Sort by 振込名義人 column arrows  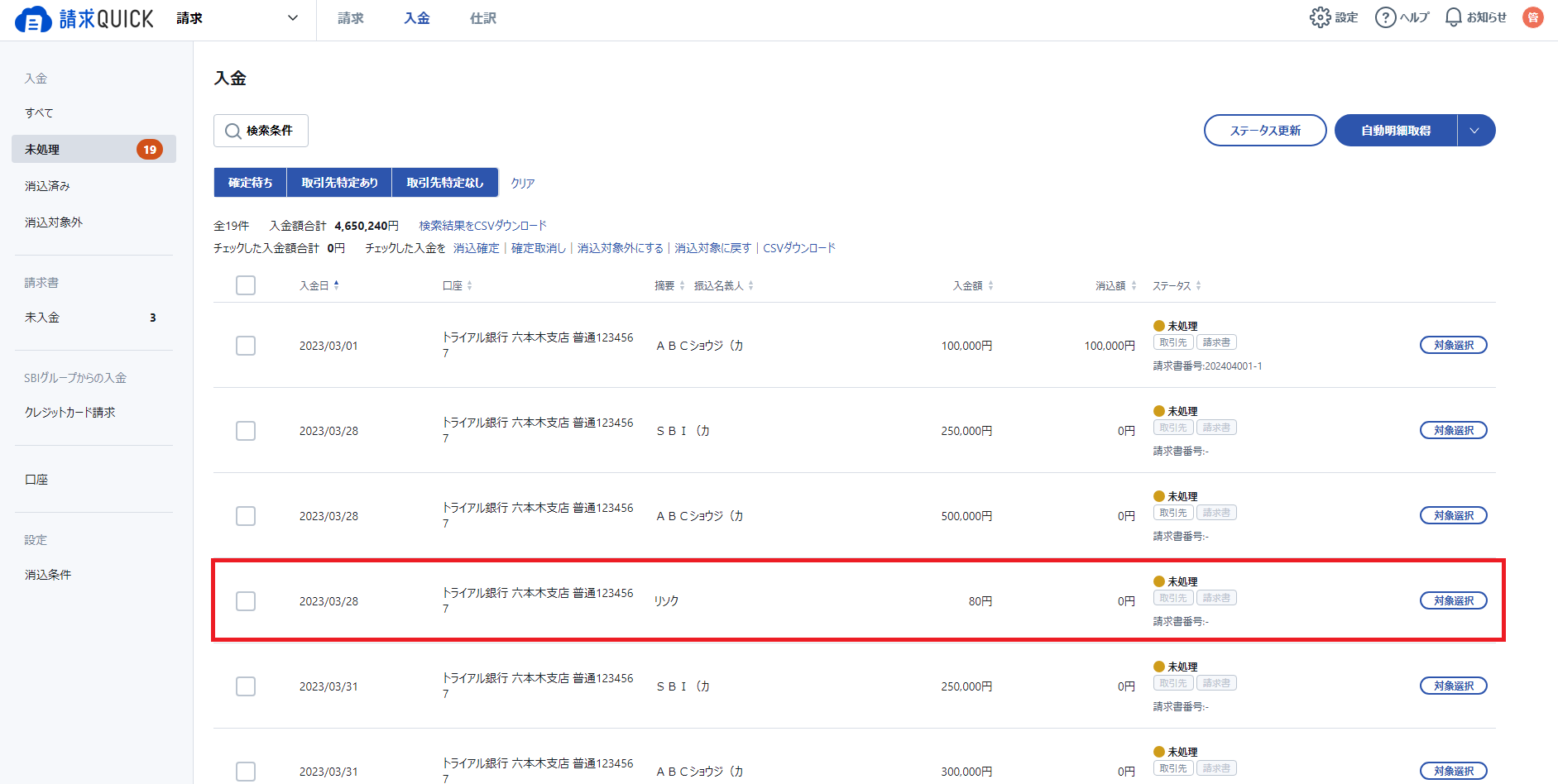point(750,285)
